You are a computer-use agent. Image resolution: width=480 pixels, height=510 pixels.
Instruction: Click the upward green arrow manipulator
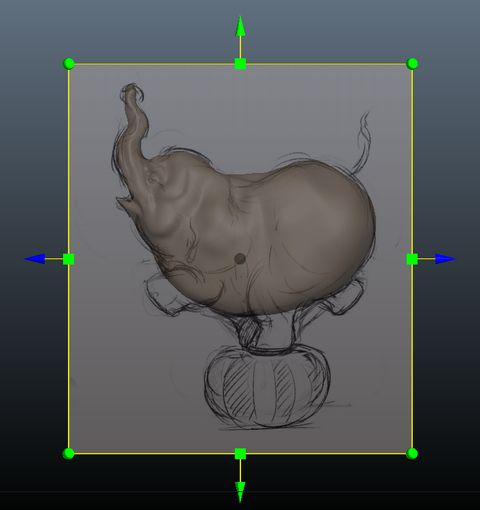[x=240, y=26]
